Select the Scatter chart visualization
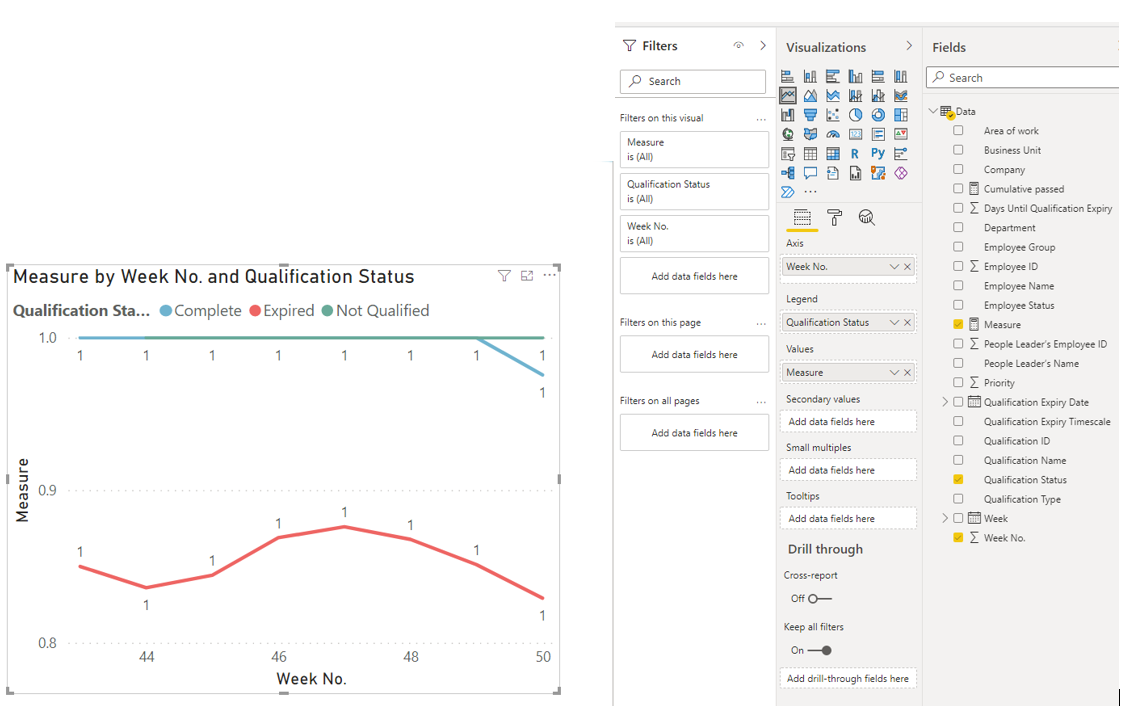 click(x=833, y=115)
